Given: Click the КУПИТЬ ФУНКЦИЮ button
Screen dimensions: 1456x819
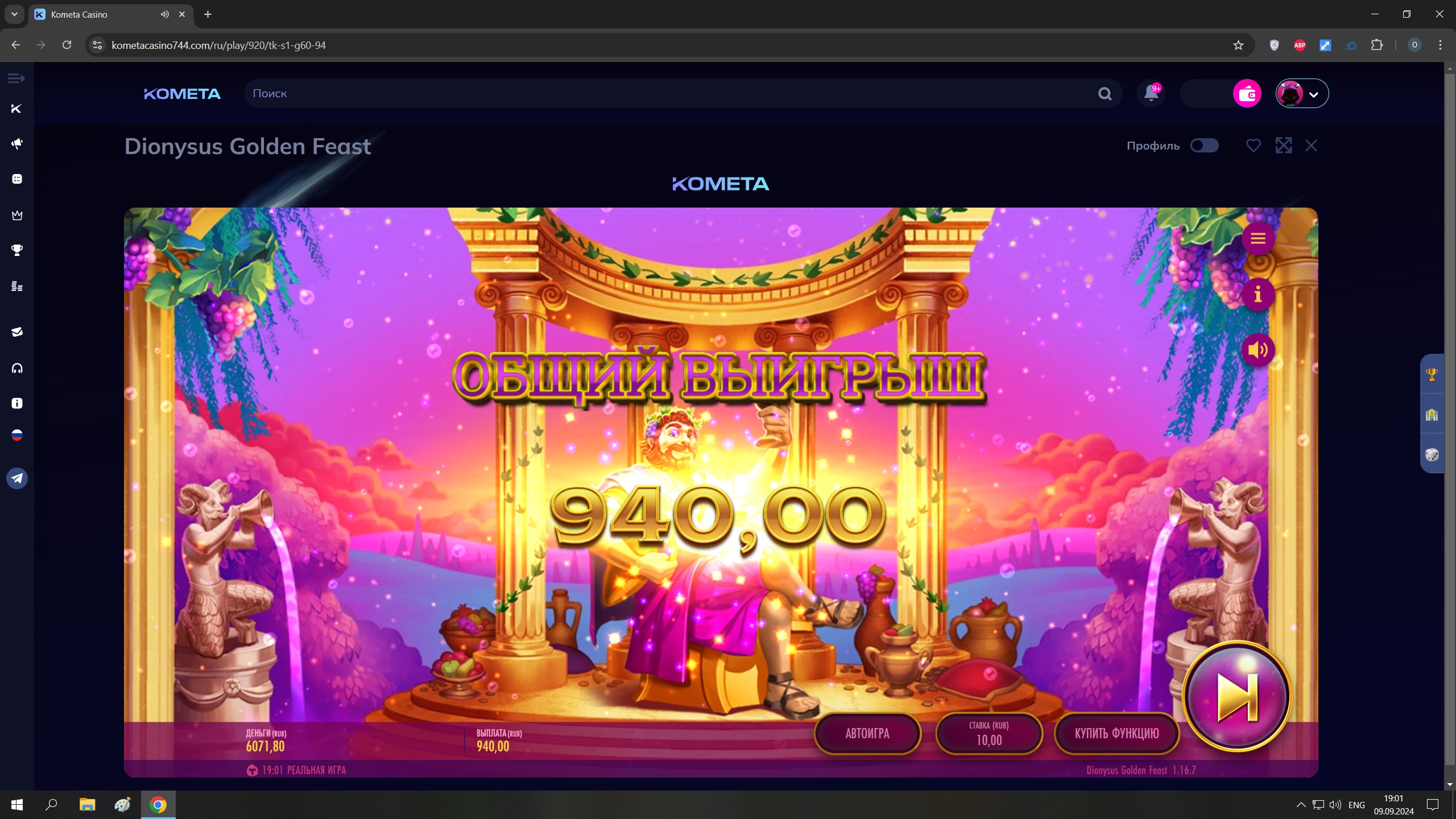Looking at the screenshot, I should coord(1116,734).
